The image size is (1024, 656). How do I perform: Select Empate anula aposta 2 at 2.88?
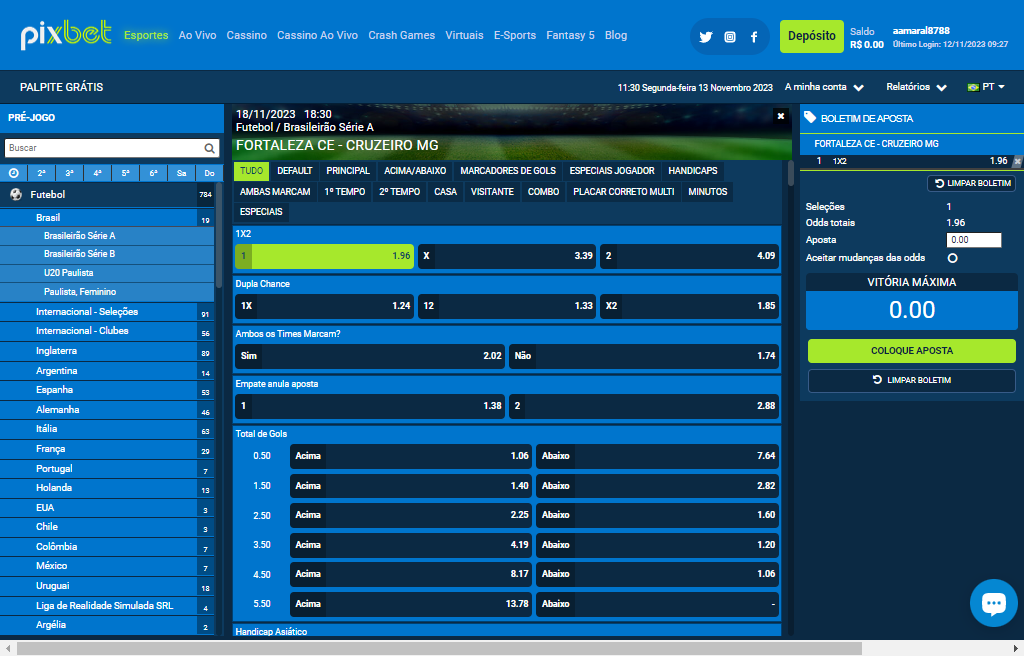[644, 406]
